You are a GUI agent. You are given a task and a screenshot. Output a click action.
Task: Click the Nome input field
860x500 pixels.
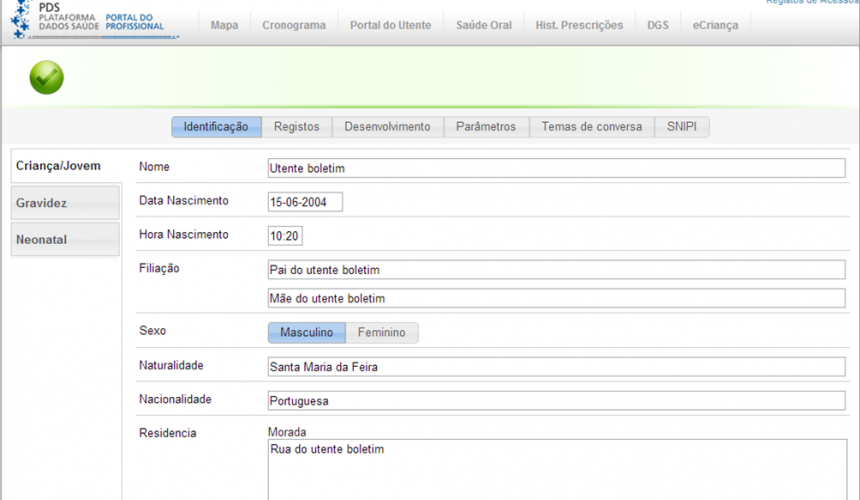click(x=556, y=169)
